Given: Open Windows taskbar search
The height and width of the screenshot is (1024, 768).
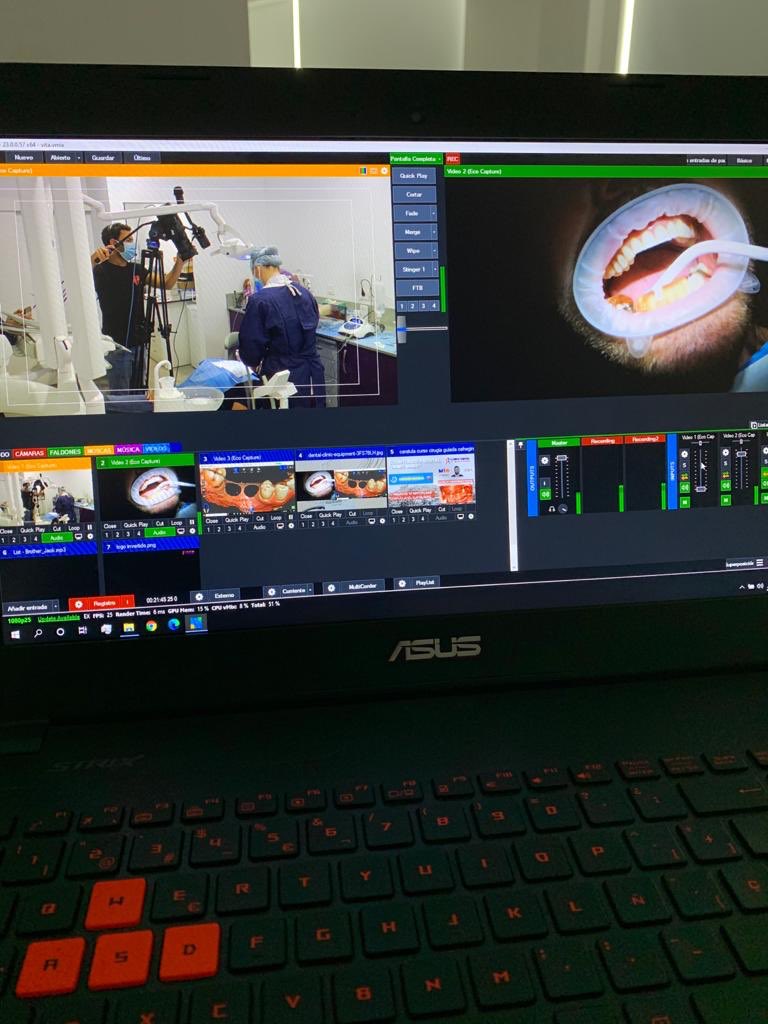Looking at the screenshot, I should [38, 633].
